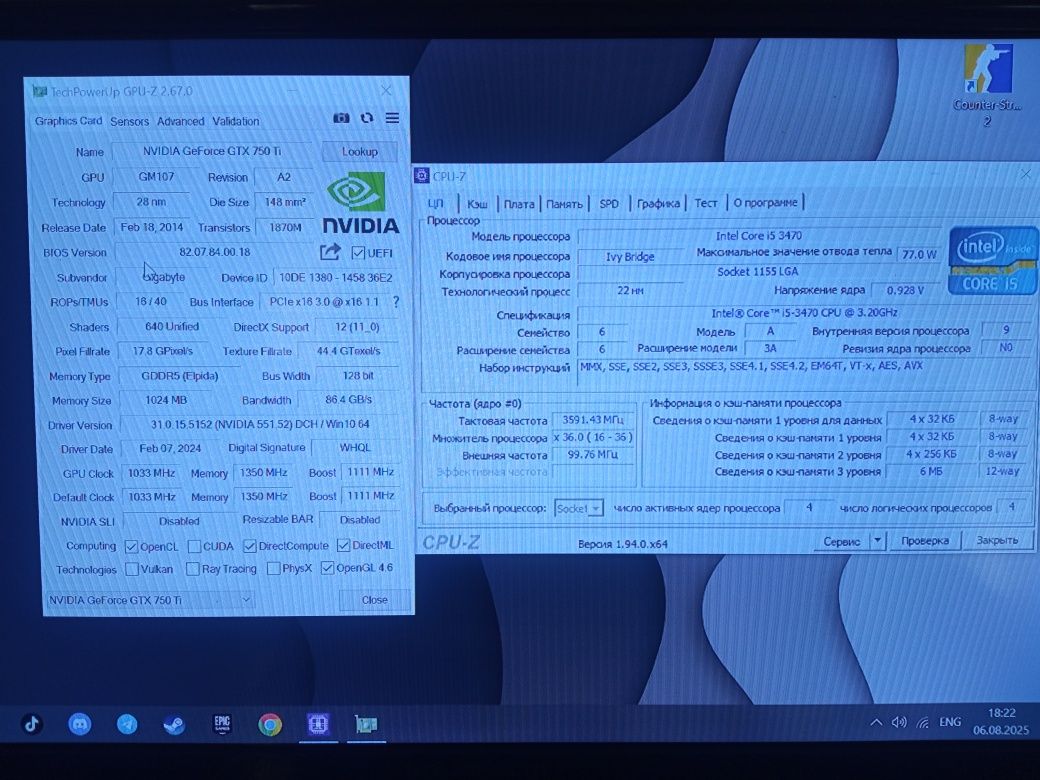
Task: Open the GPU-Z hamburger menu
Action: 393,118
